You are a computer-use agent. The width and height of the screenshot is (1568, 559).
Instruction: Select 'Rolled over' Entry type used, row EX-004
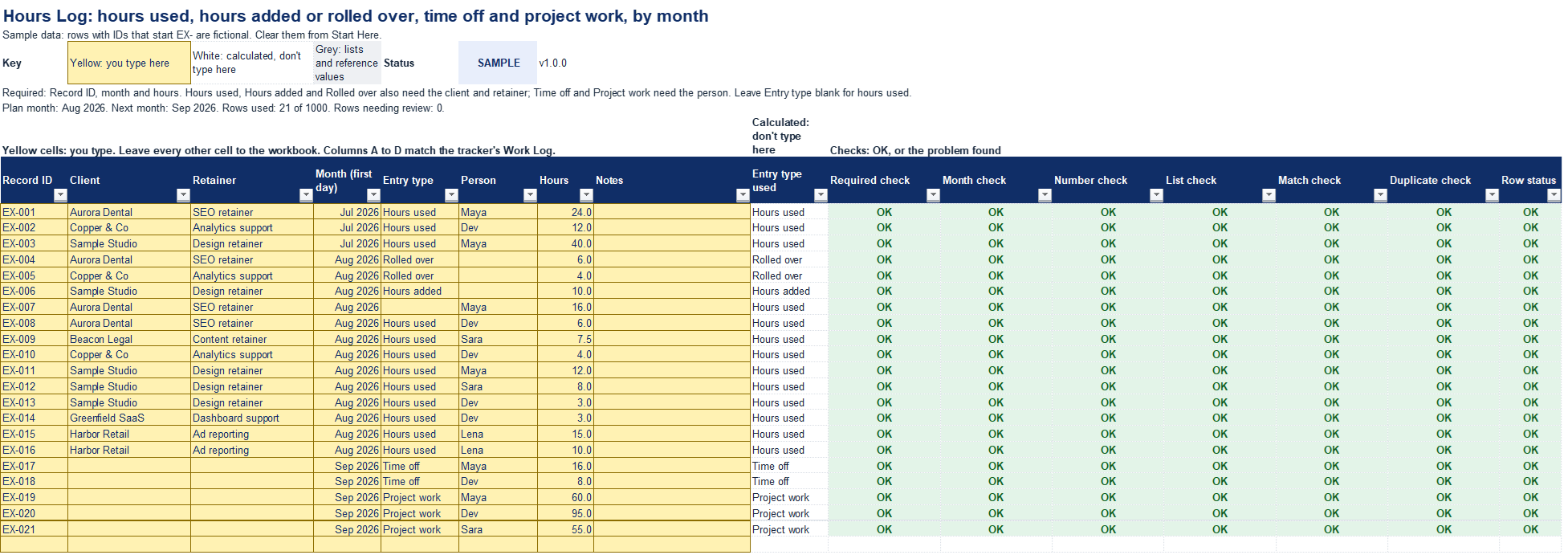[789, 259]
